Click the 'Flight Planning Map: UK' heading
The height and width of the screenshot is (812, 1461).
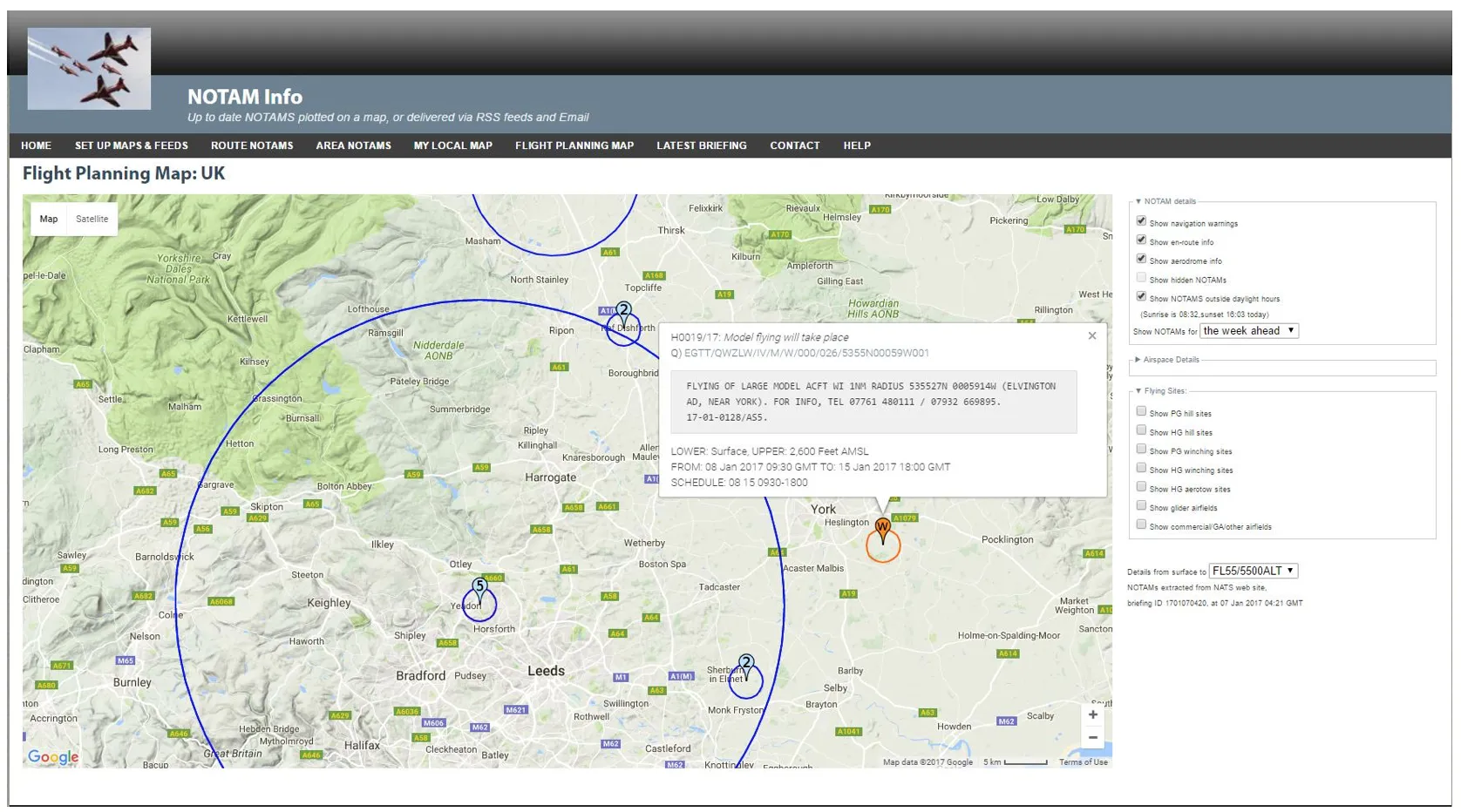click(x=124, y=173)
